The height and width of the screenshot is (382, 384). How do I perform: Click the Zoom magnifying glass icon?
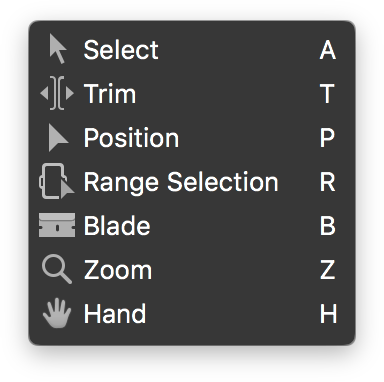57,269
